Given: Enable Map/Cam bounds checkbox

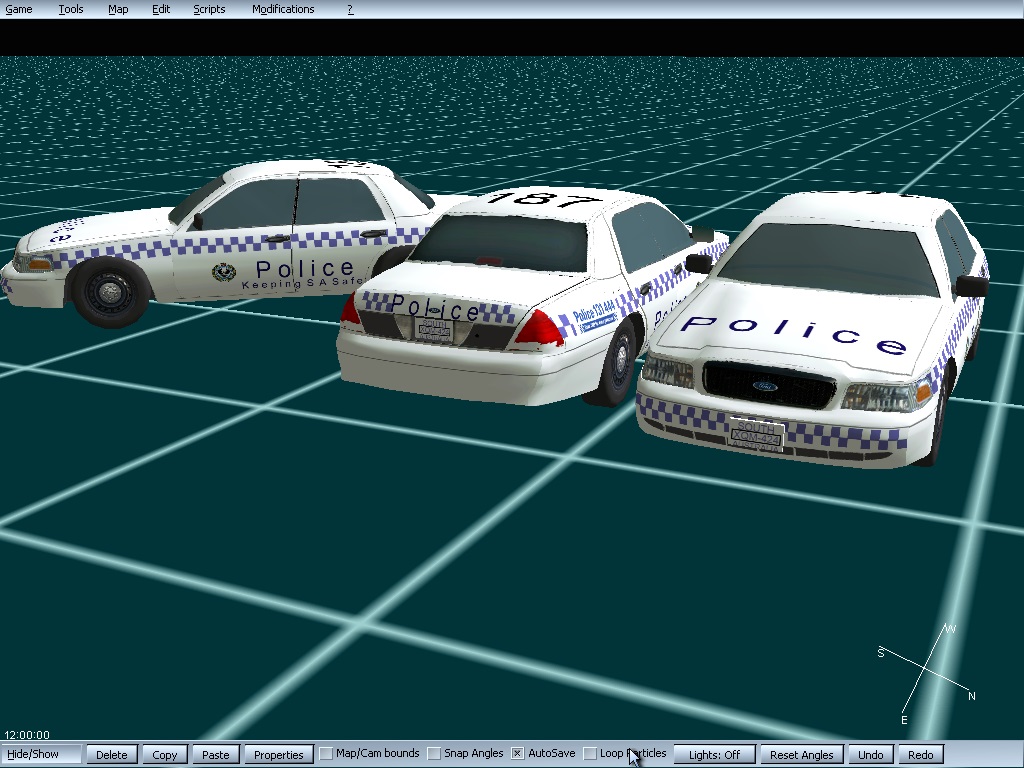Looking at the screenshot, I should (326, 754).
